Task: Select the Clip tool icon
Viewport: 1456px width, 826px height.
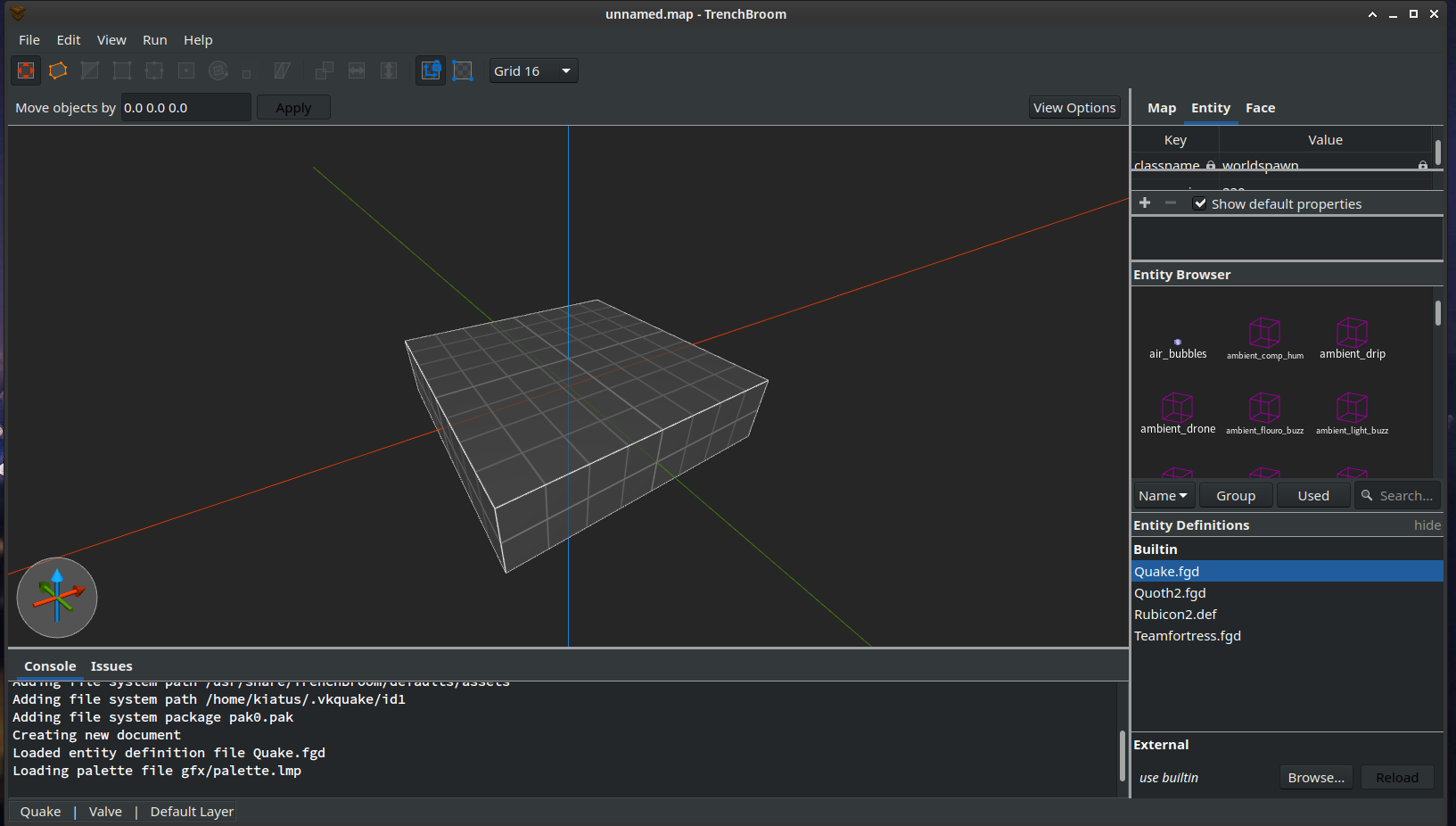Action: [x=90, y=70]
